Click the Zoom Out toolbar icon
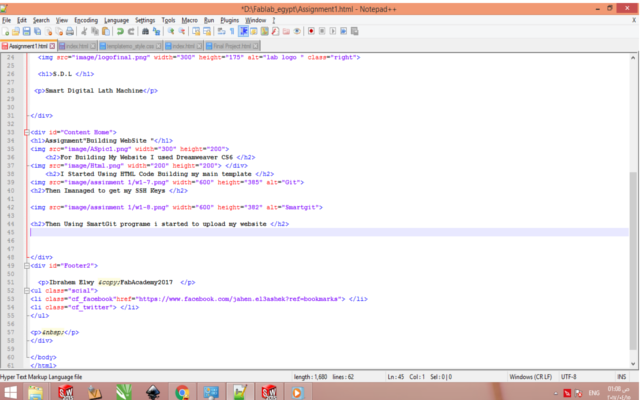Viewport: 640px width, 400px height. point(182,31)
